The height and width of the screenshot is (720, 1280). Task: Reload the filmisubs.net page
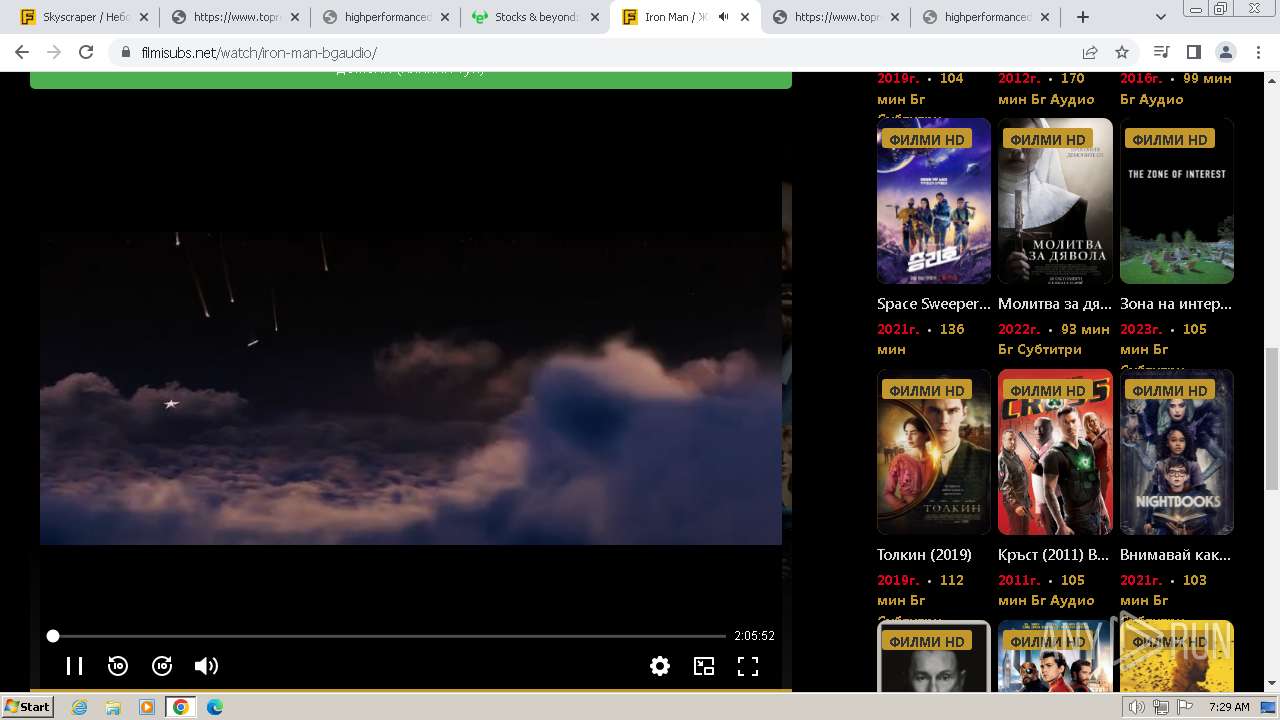86,52
